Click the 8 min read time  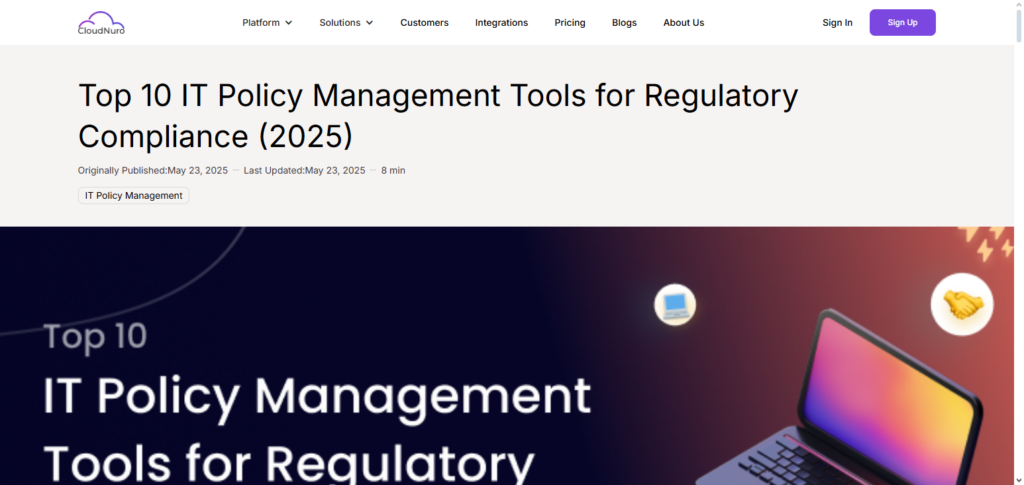pos(393,170)
